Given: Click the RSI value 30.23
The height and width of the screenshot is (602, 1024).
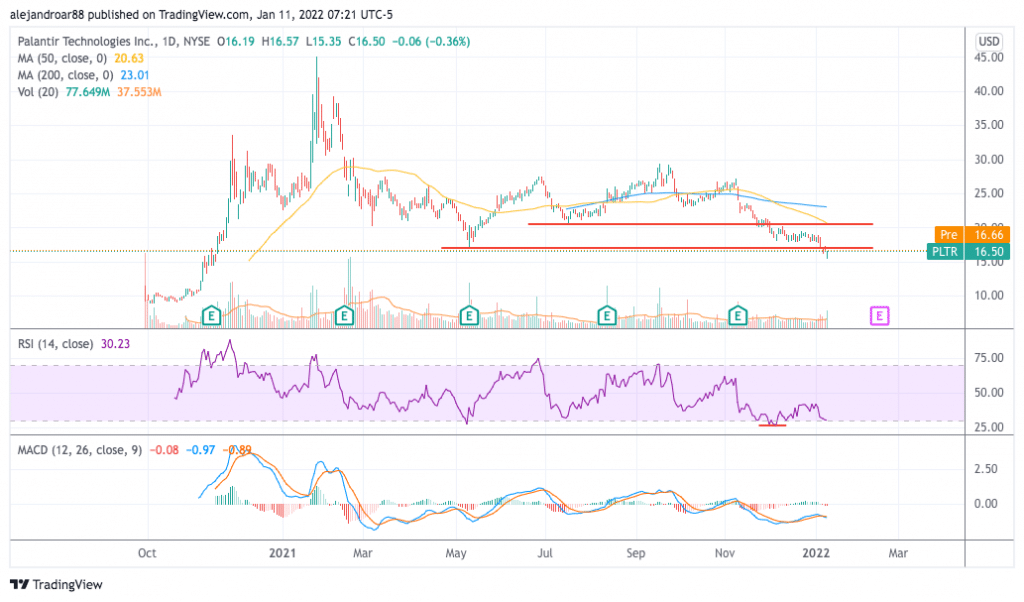Looking at the screenshot, I should [x=116, y=343].
